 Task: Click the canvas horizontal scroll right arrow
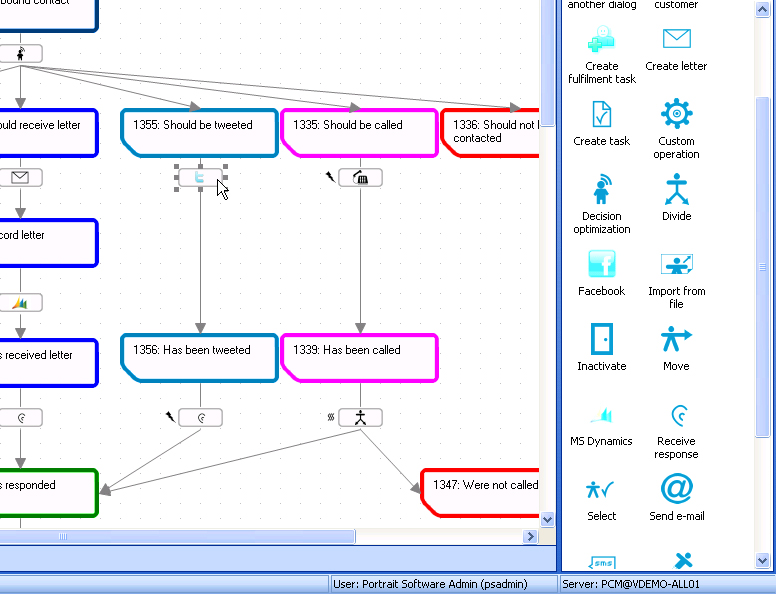click(530, 536)
